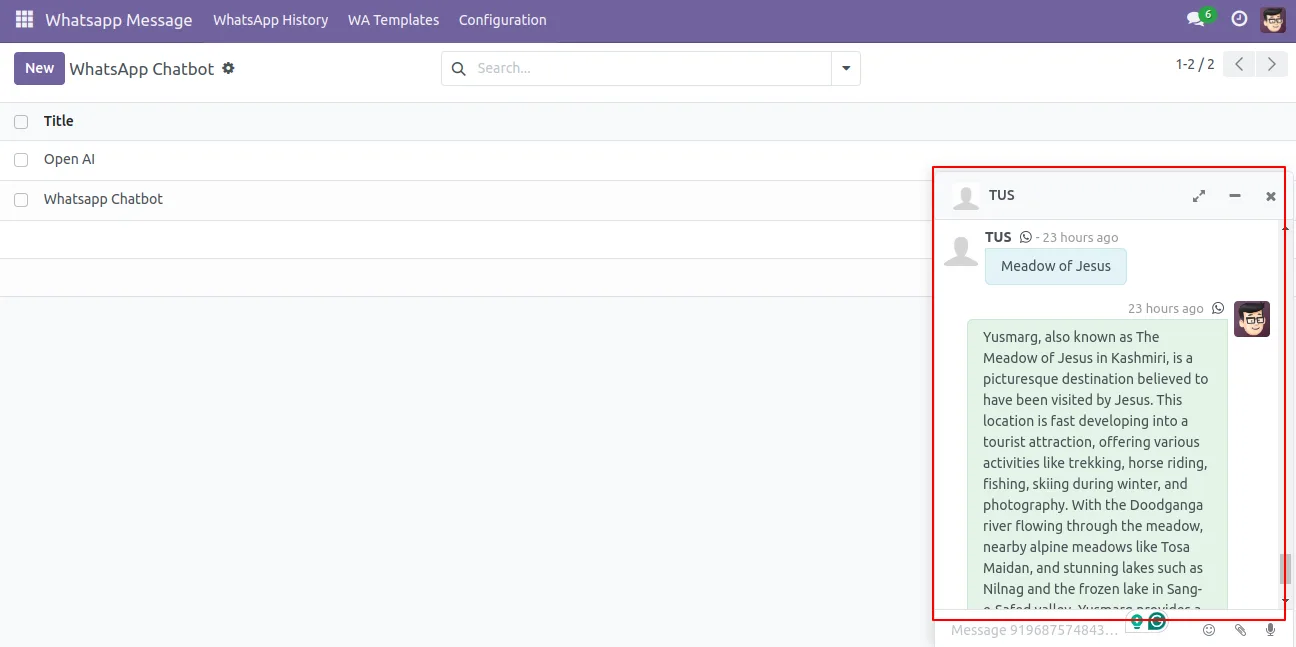Open WA Templates menu
Viewport: 1296px width, 647px height.
pos(393,20)
